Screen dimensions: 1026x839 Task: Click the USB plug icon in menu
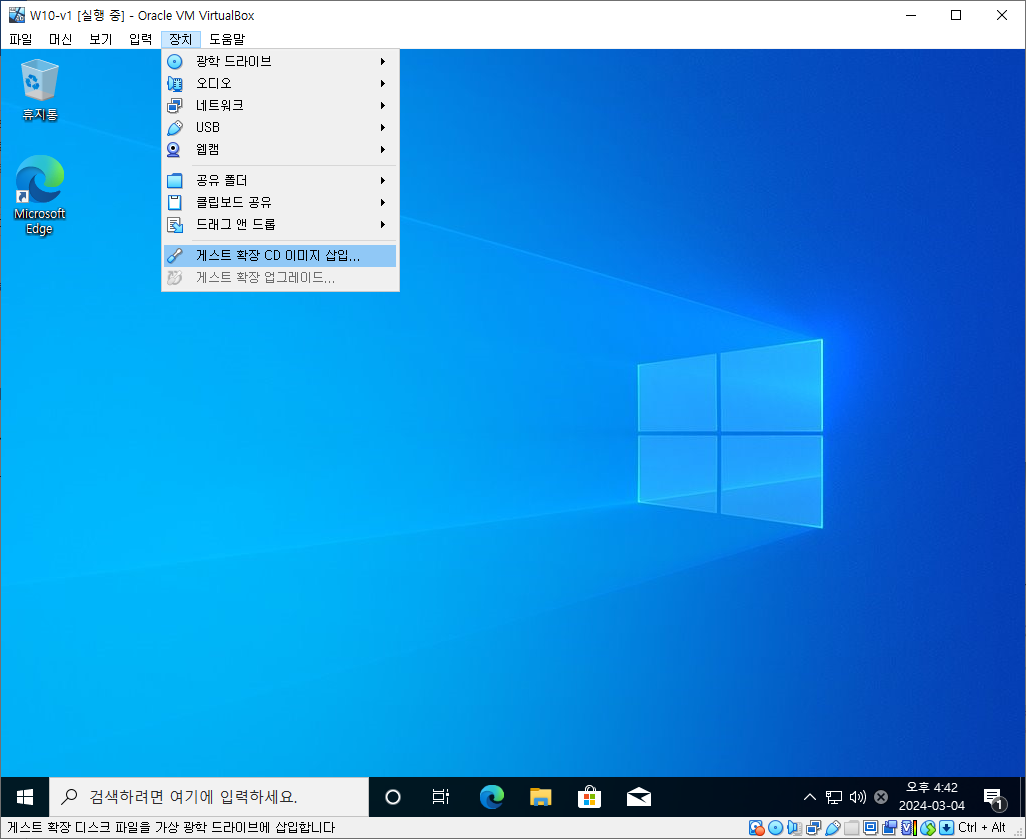click(175, 128)
